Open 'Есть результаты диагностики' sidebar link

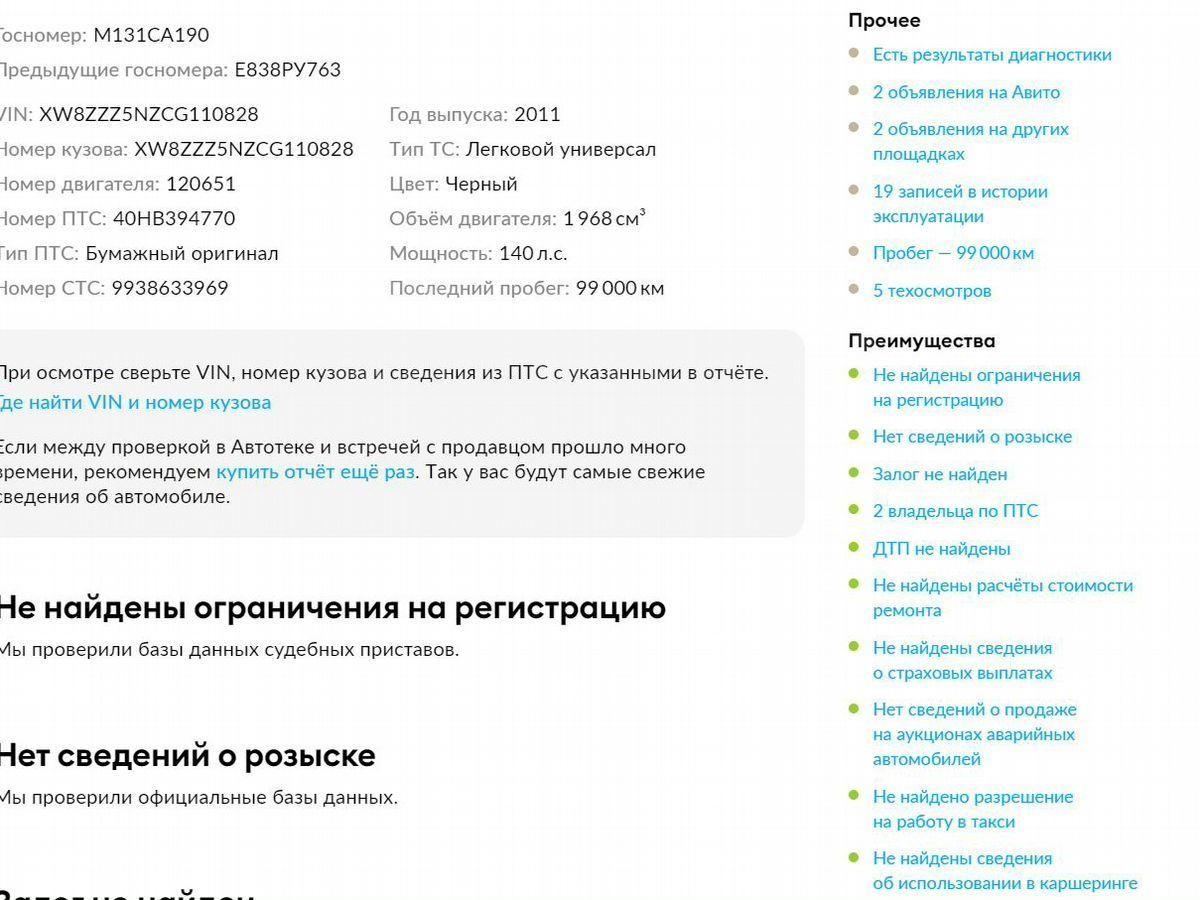pyautogui.click(x=991, y=55)
